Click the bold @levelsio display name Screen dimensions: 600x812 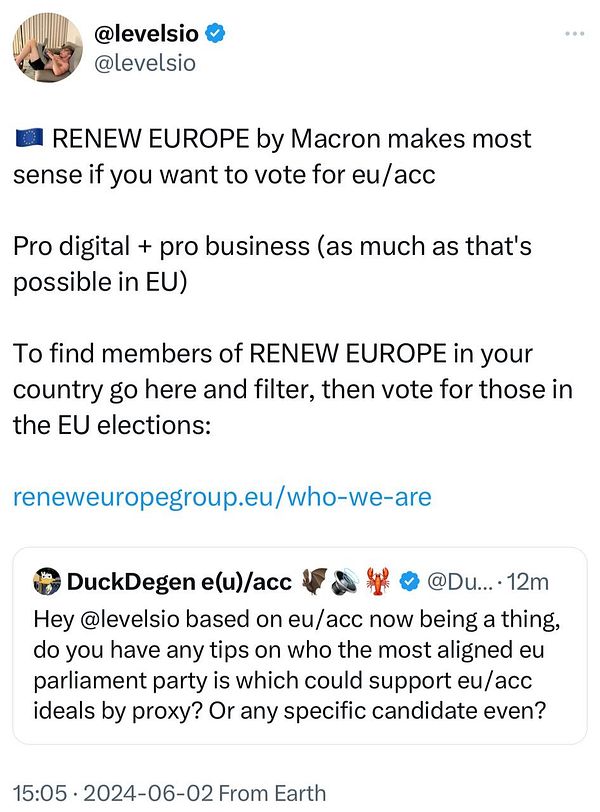pyautogui.click(x=146, y=34)
